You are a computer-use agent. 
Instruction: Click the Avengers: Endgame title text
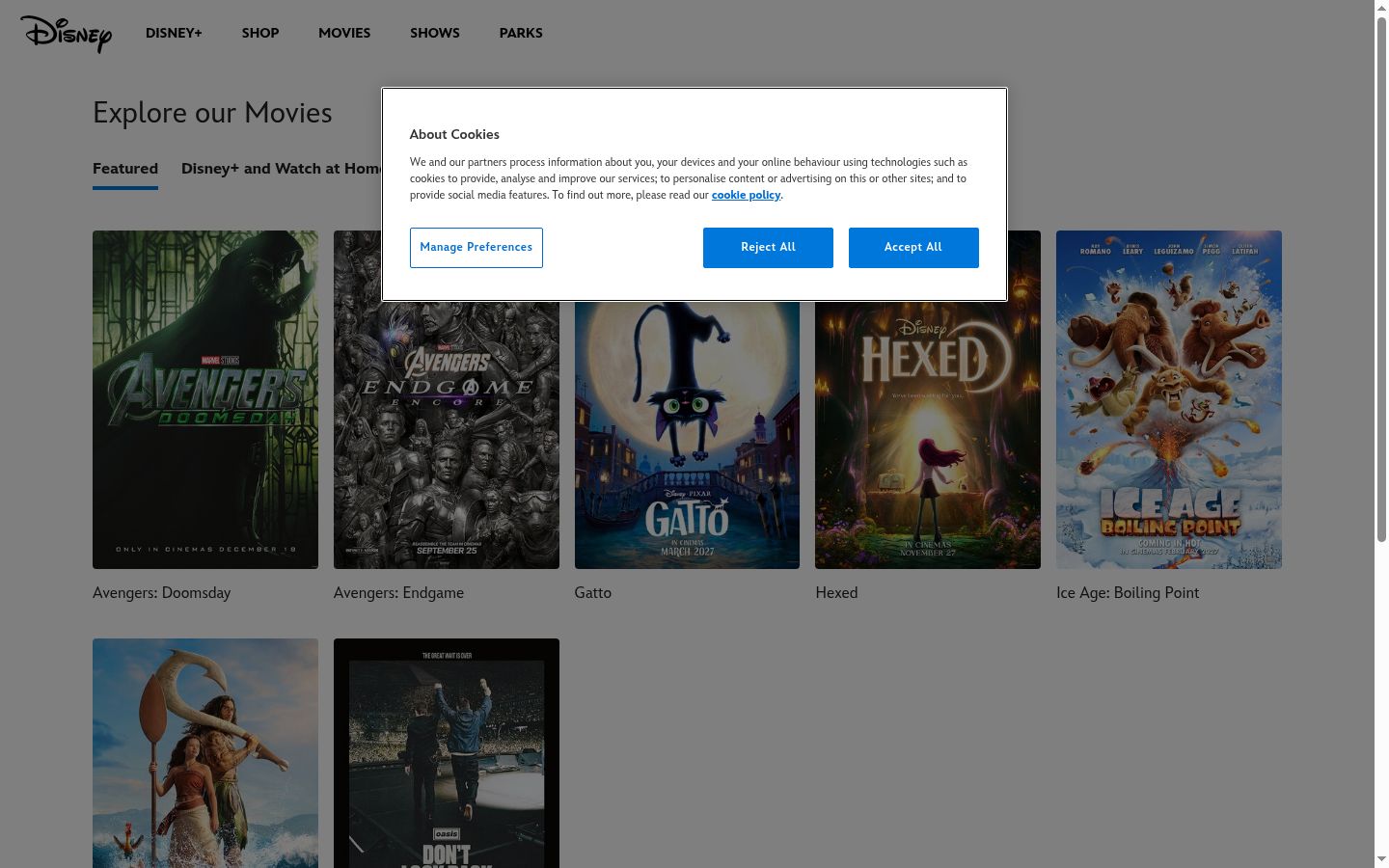[398, 593]
